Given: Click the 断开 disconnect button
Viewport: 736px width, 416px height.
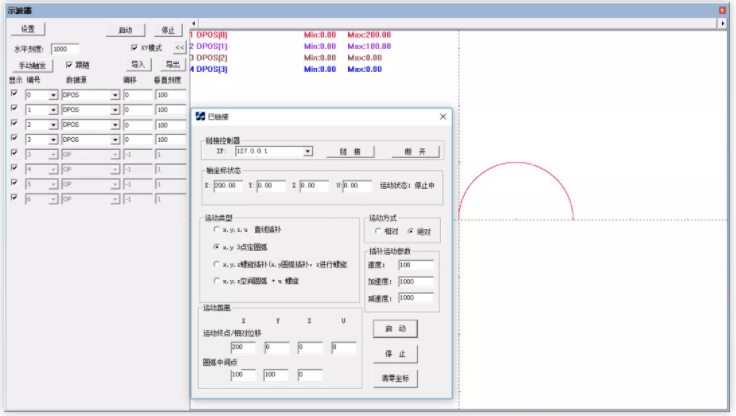Looking at the screenshot, I should (x=415, y=151).
